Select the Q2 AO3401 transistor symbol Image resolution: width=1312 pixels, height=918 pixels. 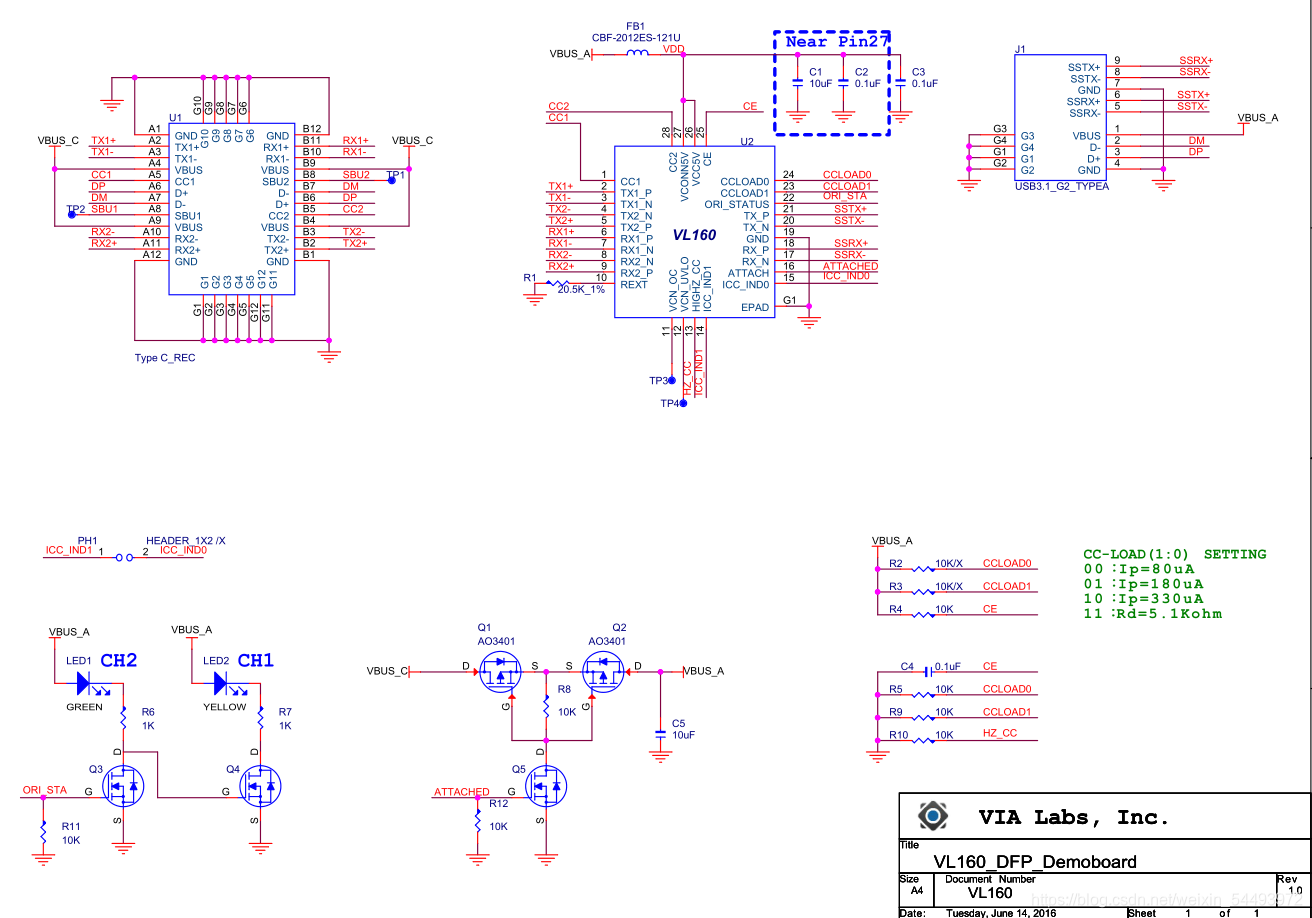(x=604, y=672)
